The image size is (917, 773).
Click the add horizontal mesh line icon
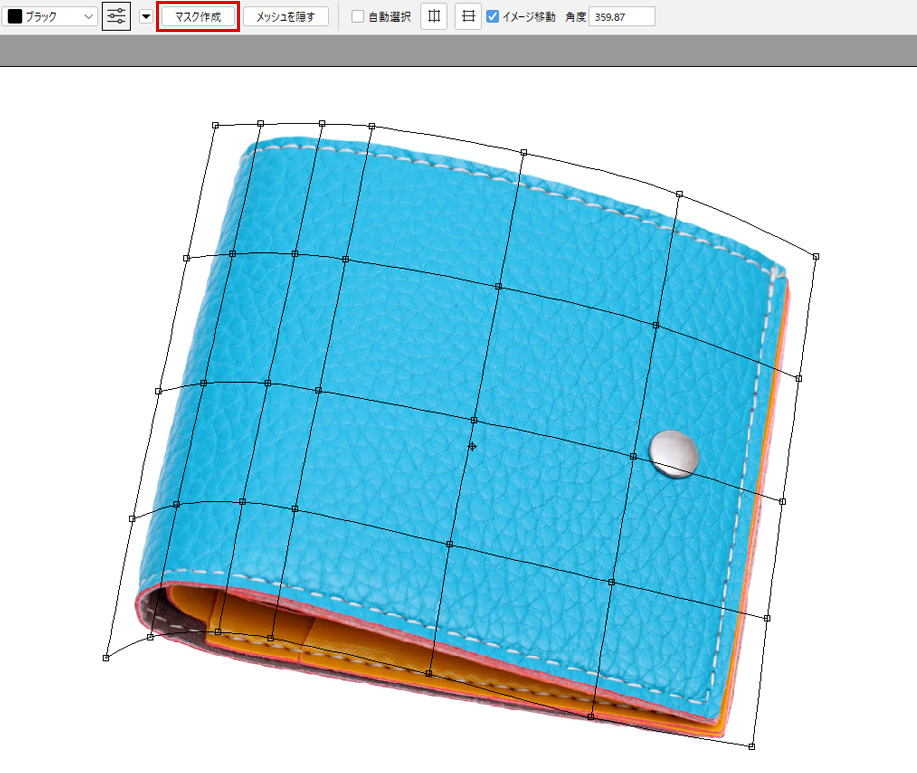468,16
